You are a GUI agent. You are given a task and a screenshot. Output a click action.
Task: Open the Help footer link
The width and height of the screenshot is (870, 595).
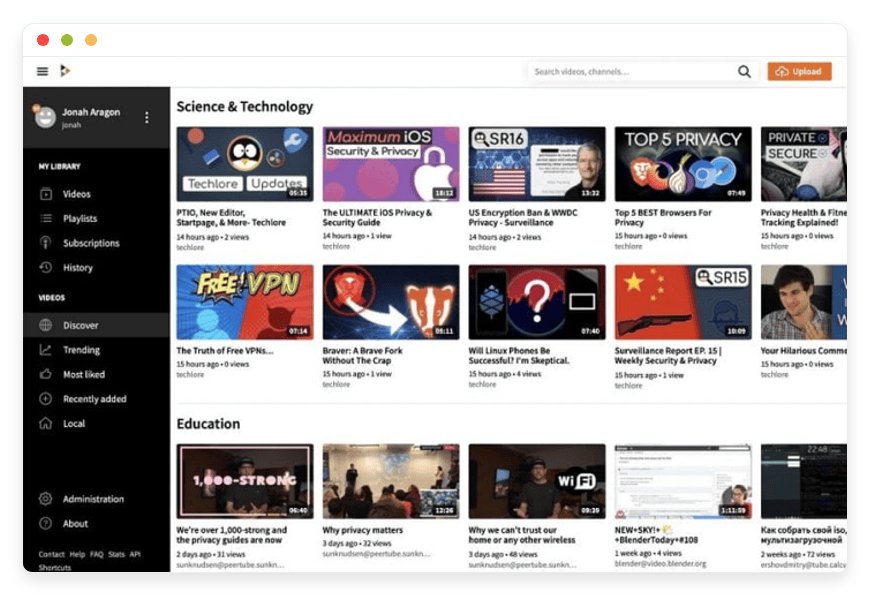(77, 554)
